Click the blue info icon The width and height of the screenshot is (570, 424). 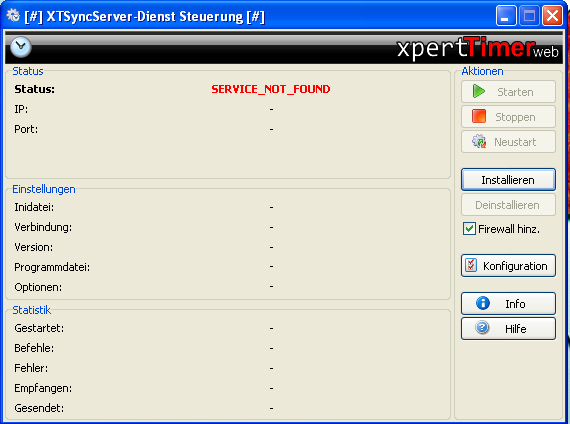point(483,303)
